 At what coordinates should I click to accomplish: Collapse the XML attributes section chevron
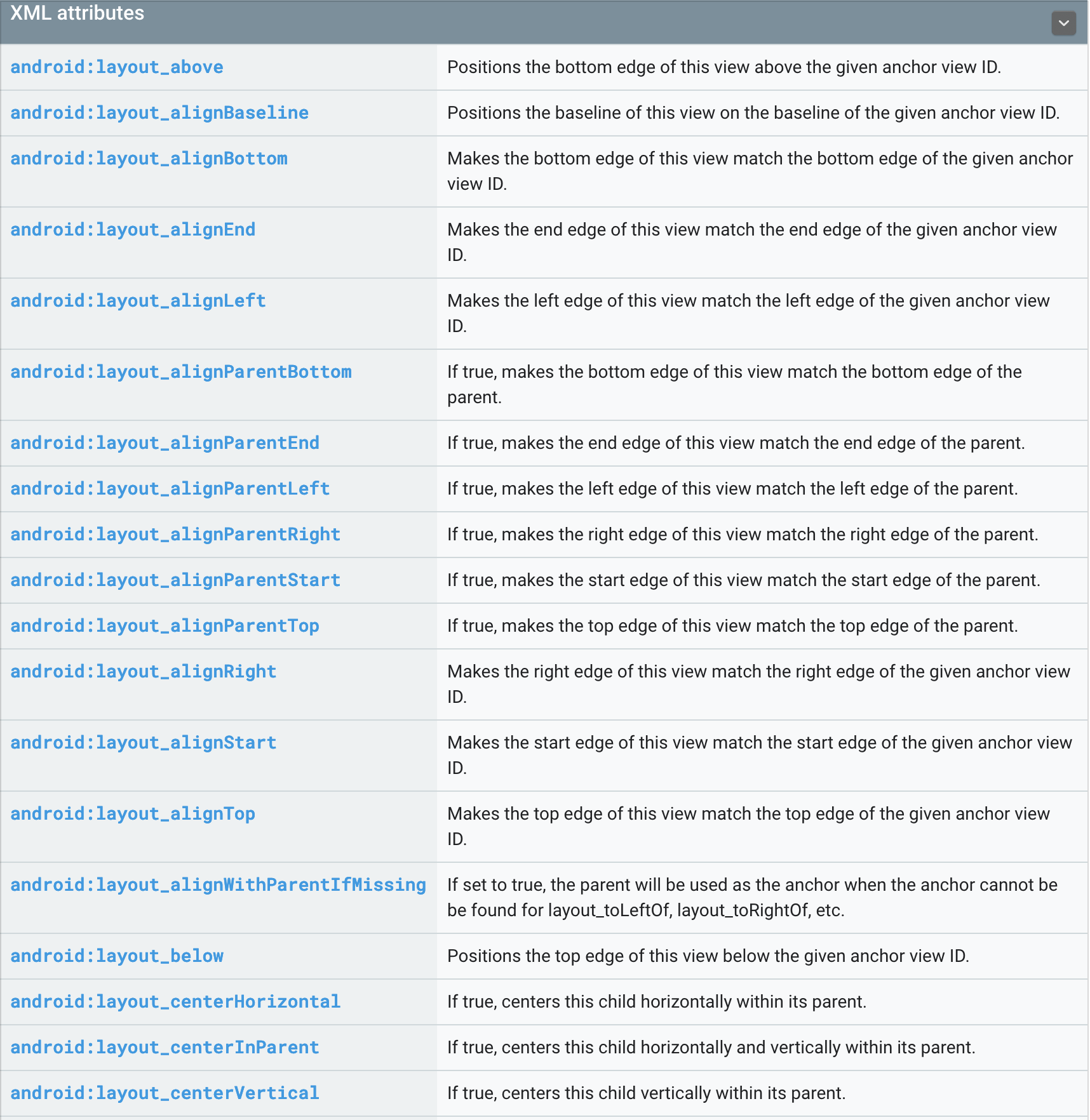coord(1063,23)
